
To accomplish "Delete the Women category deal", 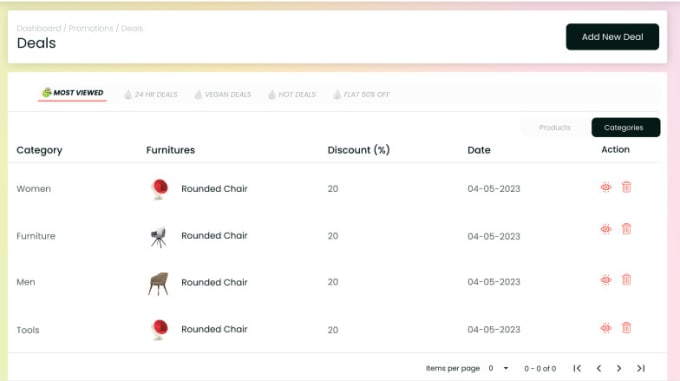I will click(x=626, y=187).
